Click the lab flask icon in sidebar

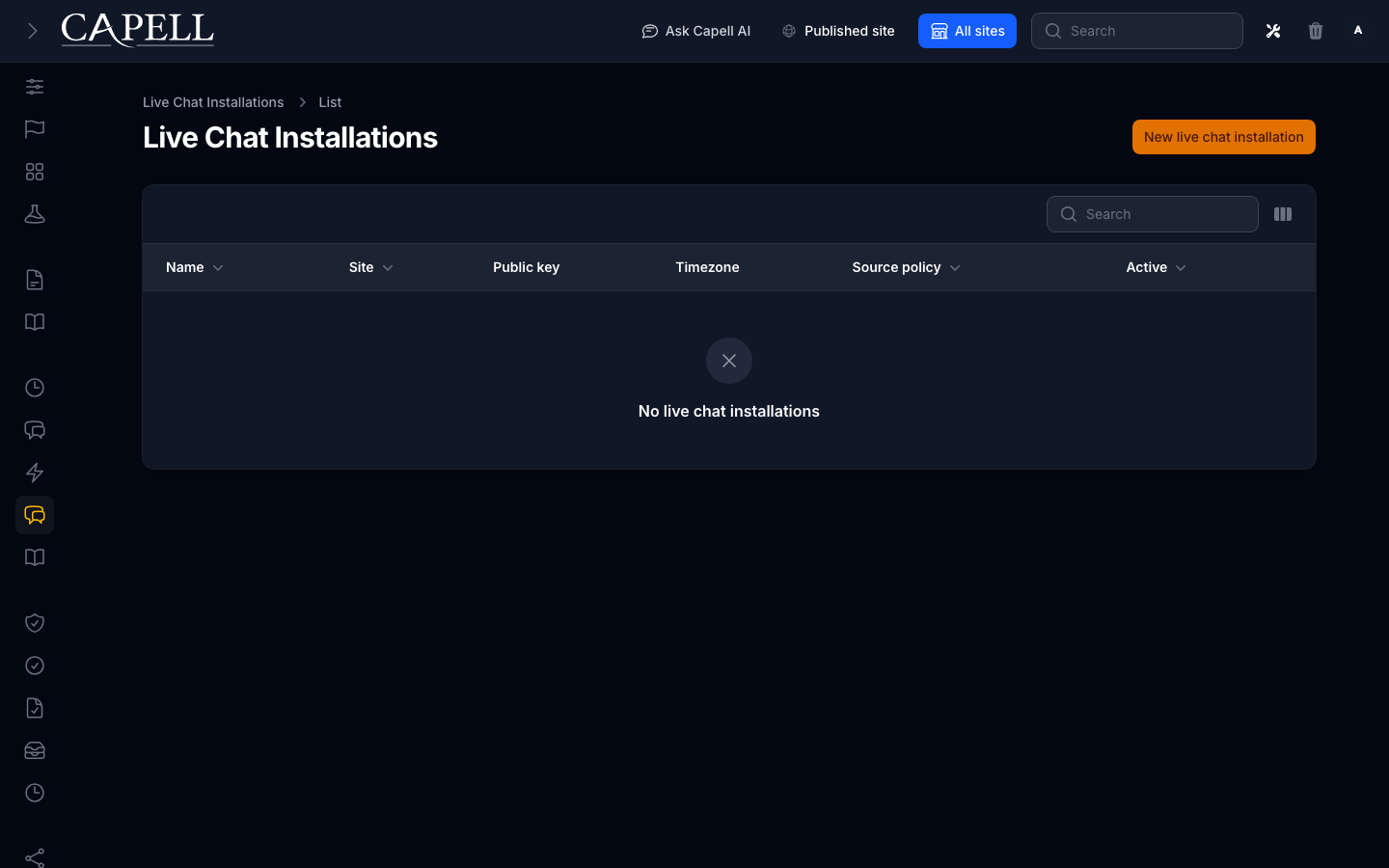(x=35, y=214)
